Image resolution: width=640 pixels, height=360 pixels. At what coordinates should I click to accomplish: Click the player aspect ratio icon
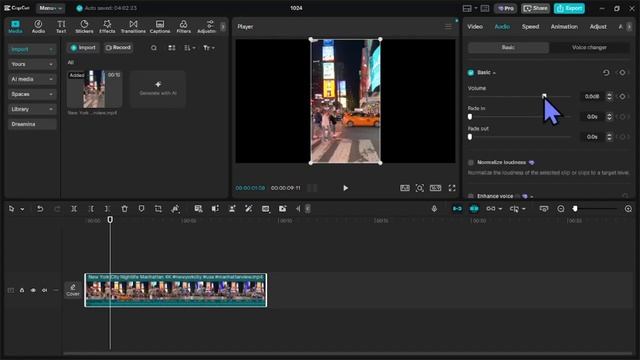tap(436, 188)
